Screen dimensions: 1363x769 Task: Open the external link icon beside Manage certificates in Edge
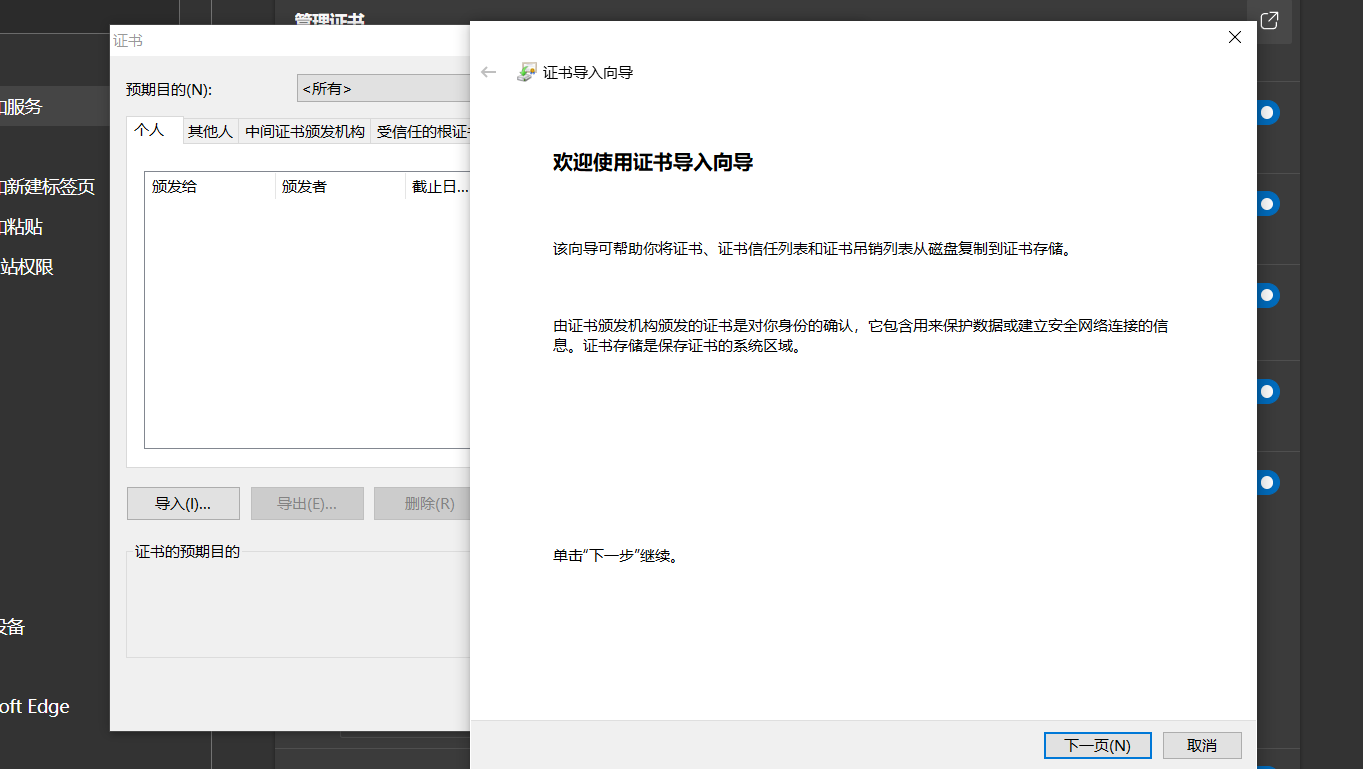pyautogui.click(x=1269, y=20)
